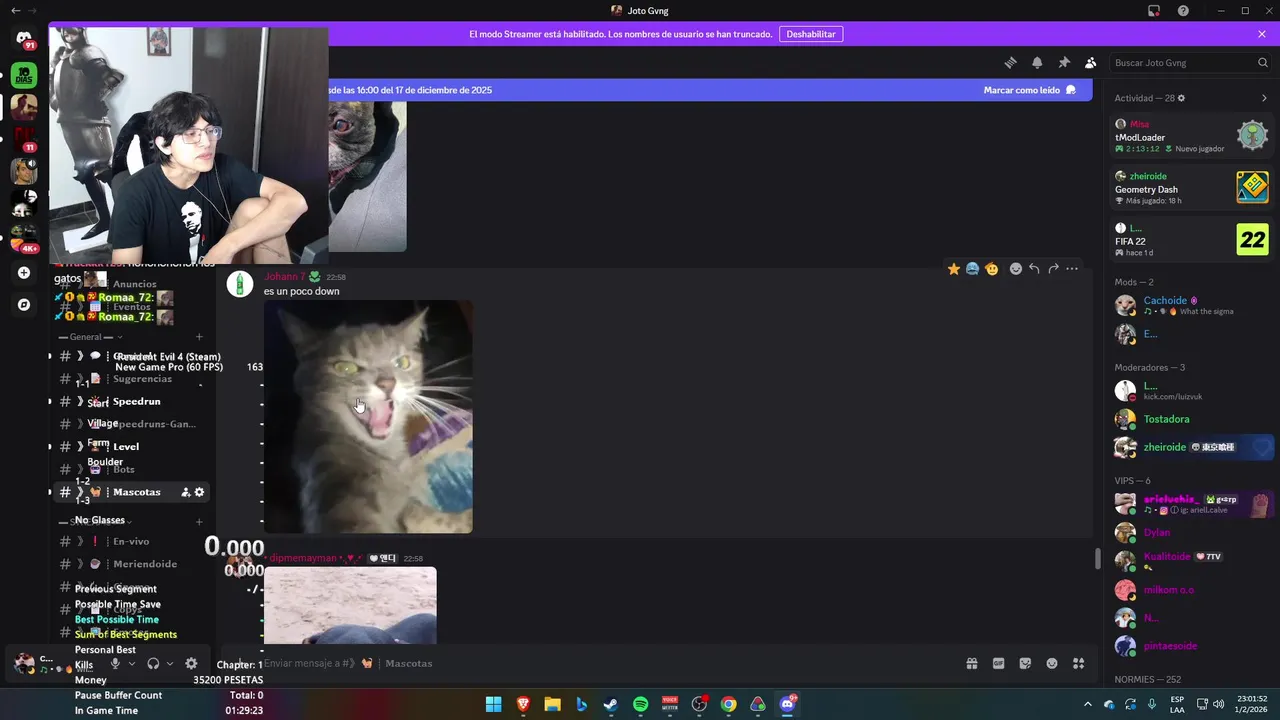The image size is (1280, 720).
Task: Open the gift icon in message bar
Action: [x=971, y=663]
